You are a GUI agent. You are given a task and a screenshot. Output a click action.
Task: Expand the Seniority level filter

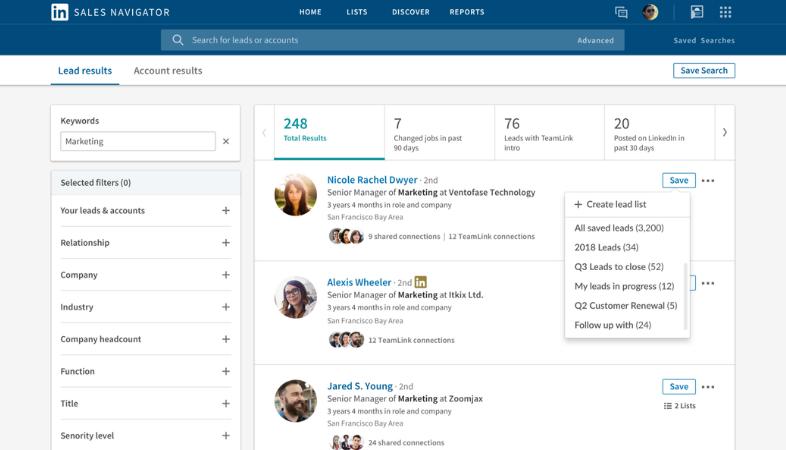(226, 435)
